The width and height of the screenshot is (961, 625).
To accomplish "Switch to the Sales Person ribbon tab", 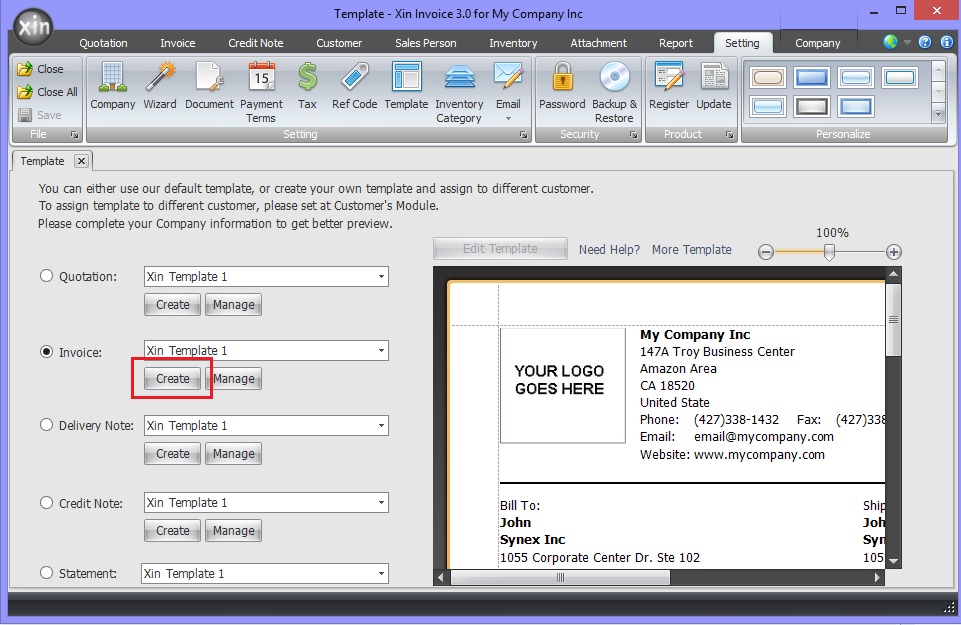I will point(425,43).
